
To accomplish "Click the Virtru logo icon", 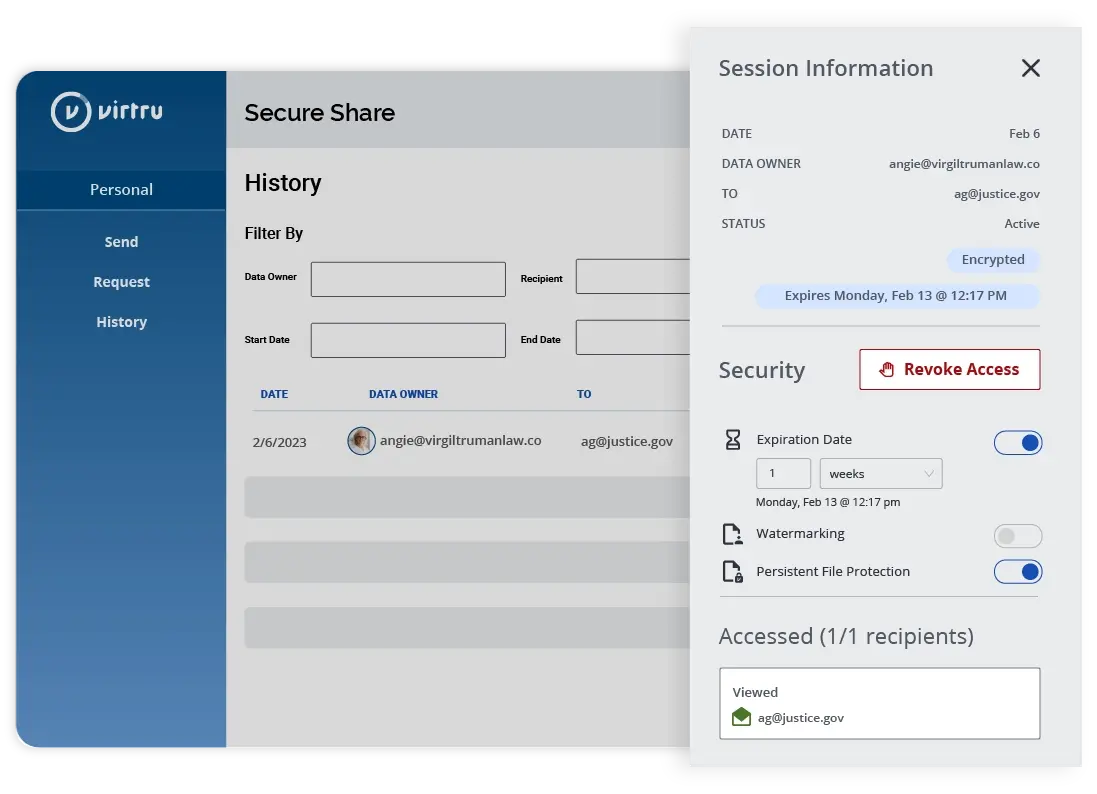I will point(66,112).
